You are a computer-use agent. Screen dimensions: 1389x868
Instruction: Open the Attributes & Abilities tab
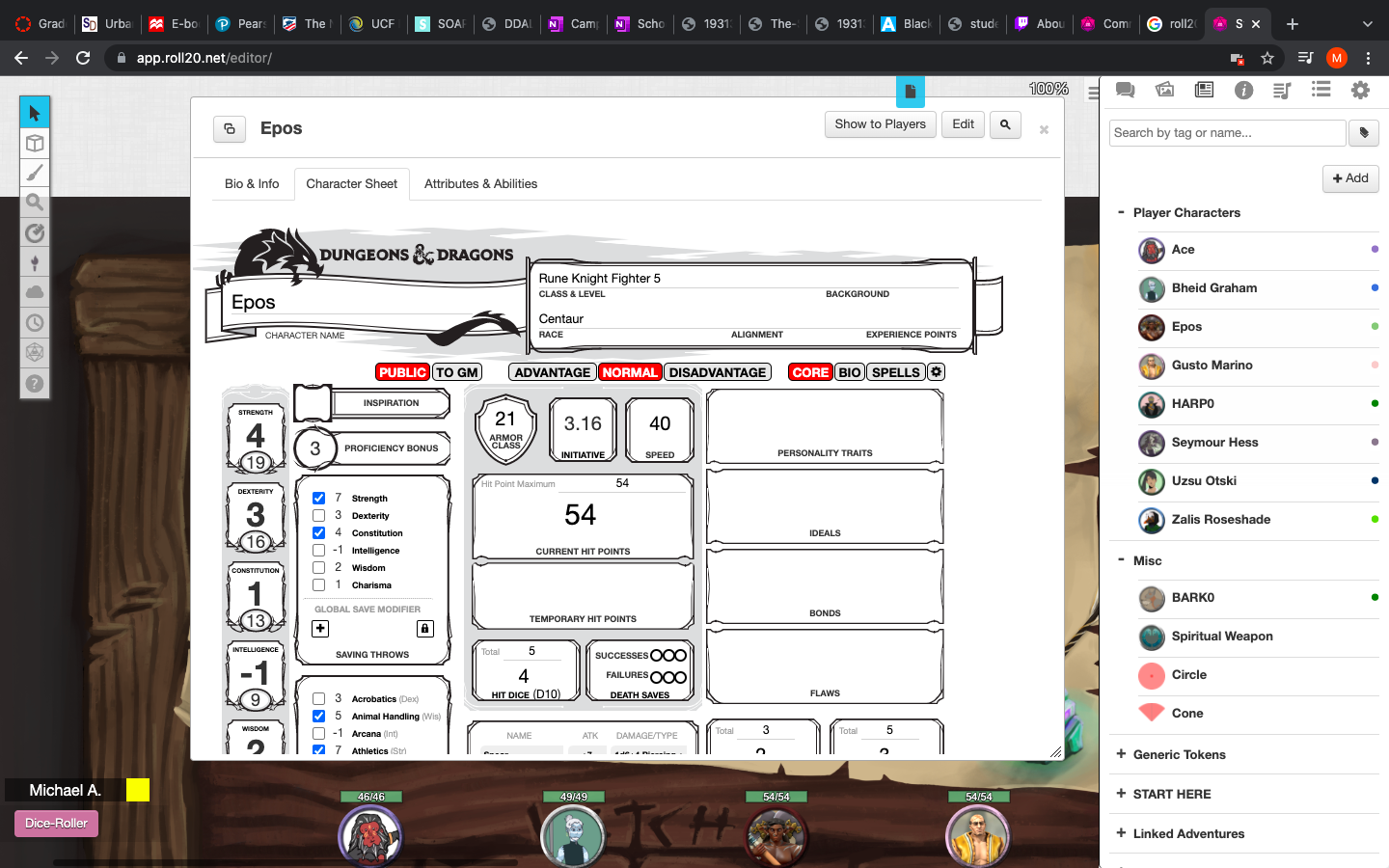480,184
